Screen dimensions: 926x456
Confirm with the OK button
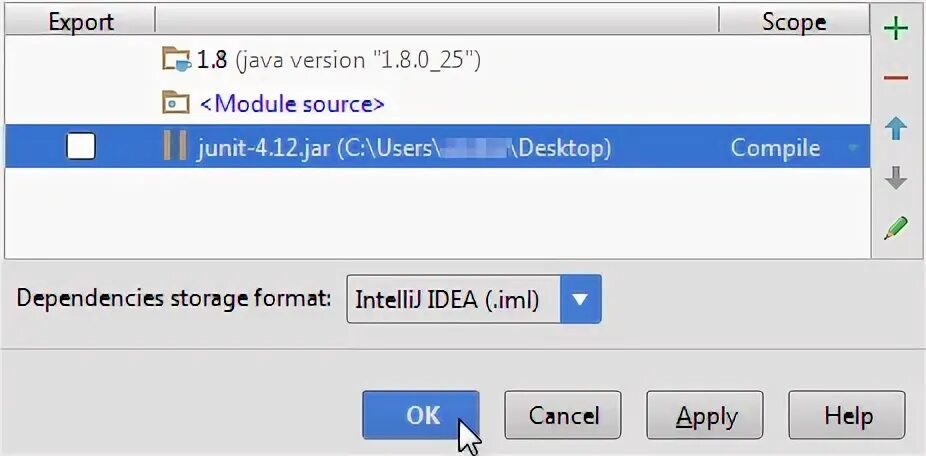click(x=420, y=415)
